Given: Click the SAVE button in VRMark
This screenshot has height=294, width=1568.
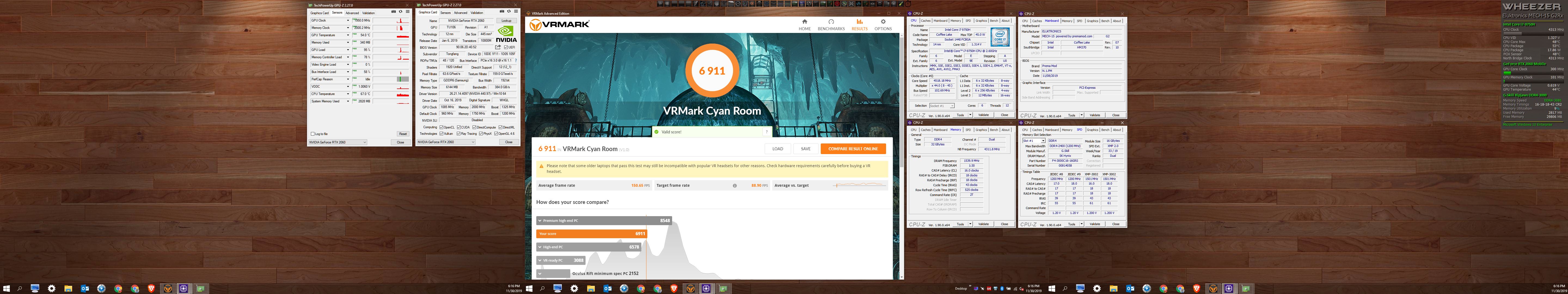Looking at the screenshot, I should (x=806, y=149).
